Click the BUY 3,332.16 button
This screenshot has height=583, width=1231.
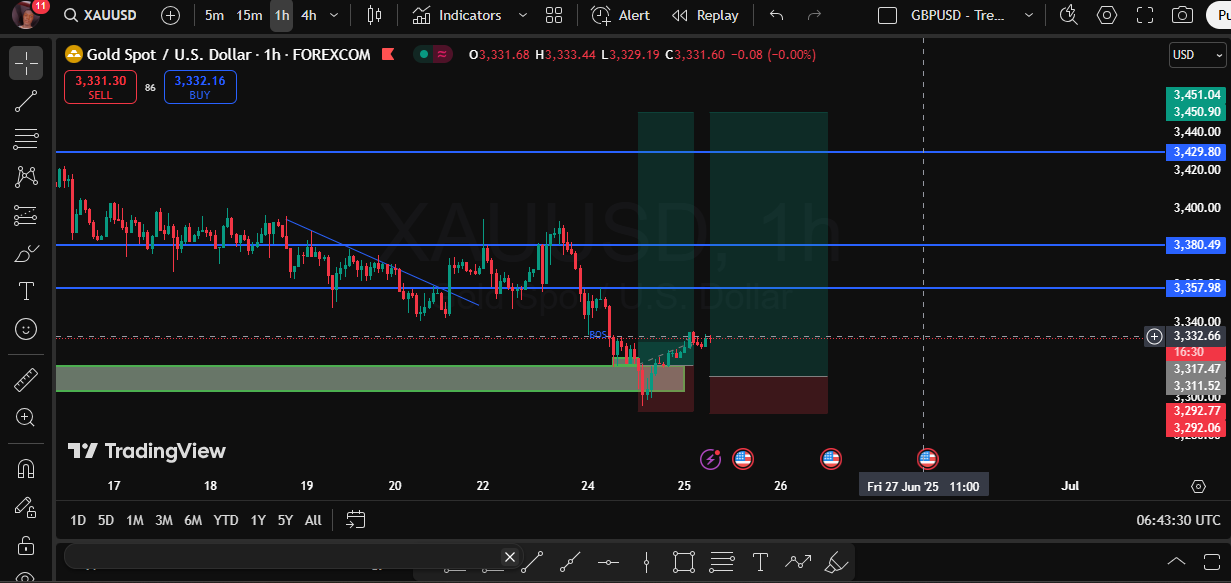click(x=200, y=88)
